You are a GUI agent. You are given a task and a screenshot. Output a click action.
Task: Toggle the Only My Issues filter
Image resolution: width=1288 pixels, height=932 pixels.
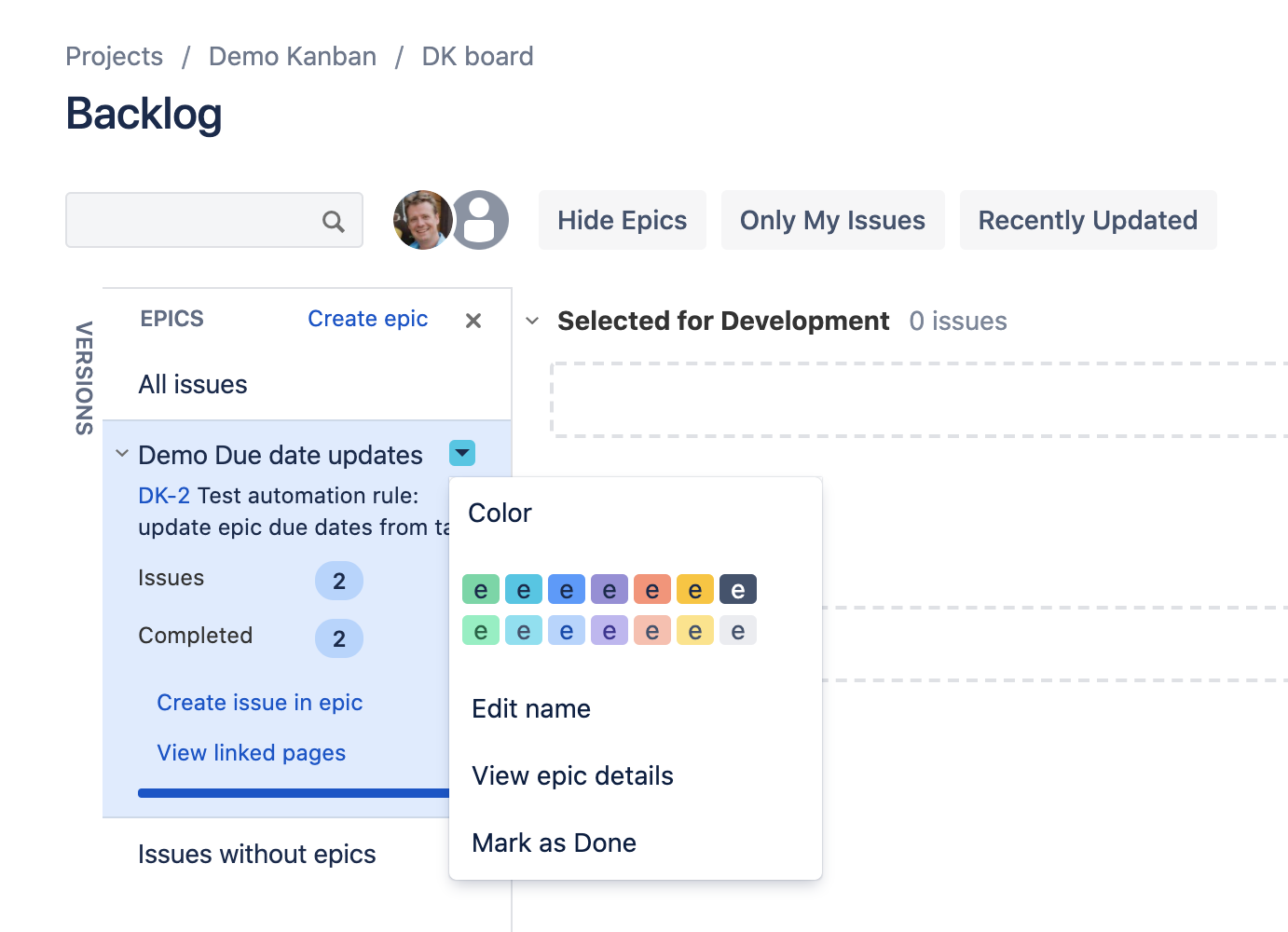click(x=832, y=220)
